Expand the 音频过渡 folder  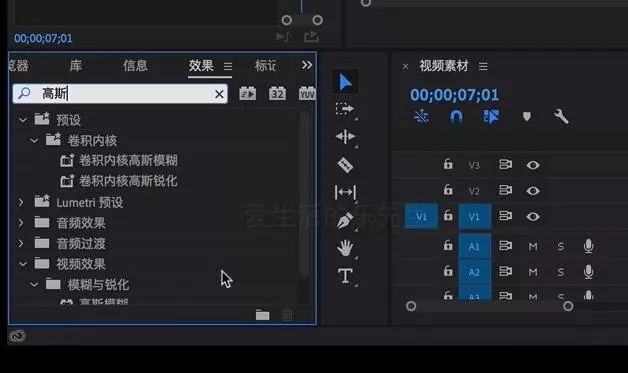[21, 243]
